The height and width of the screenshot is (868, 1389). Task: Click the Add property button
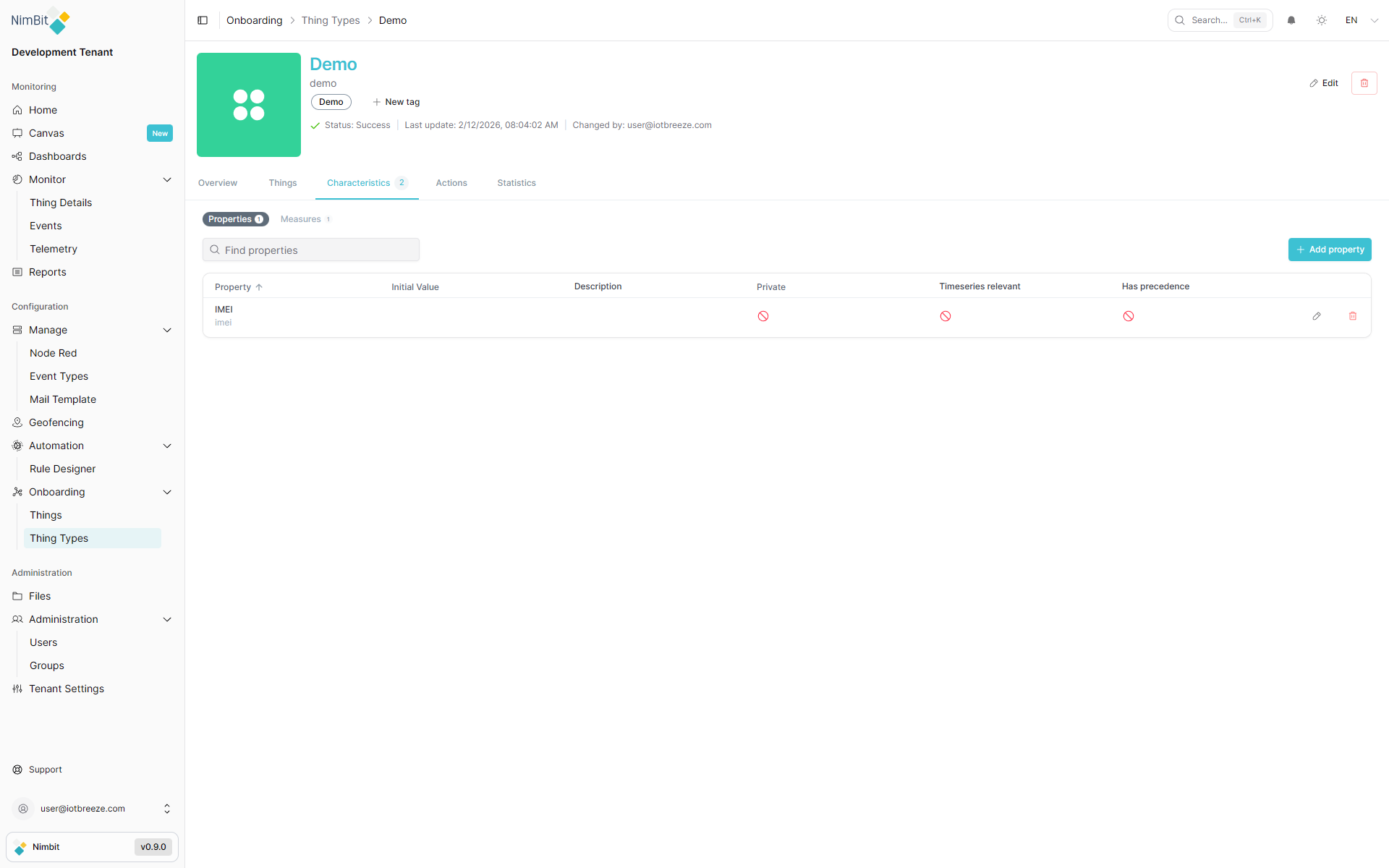[x=1330, y=250]
